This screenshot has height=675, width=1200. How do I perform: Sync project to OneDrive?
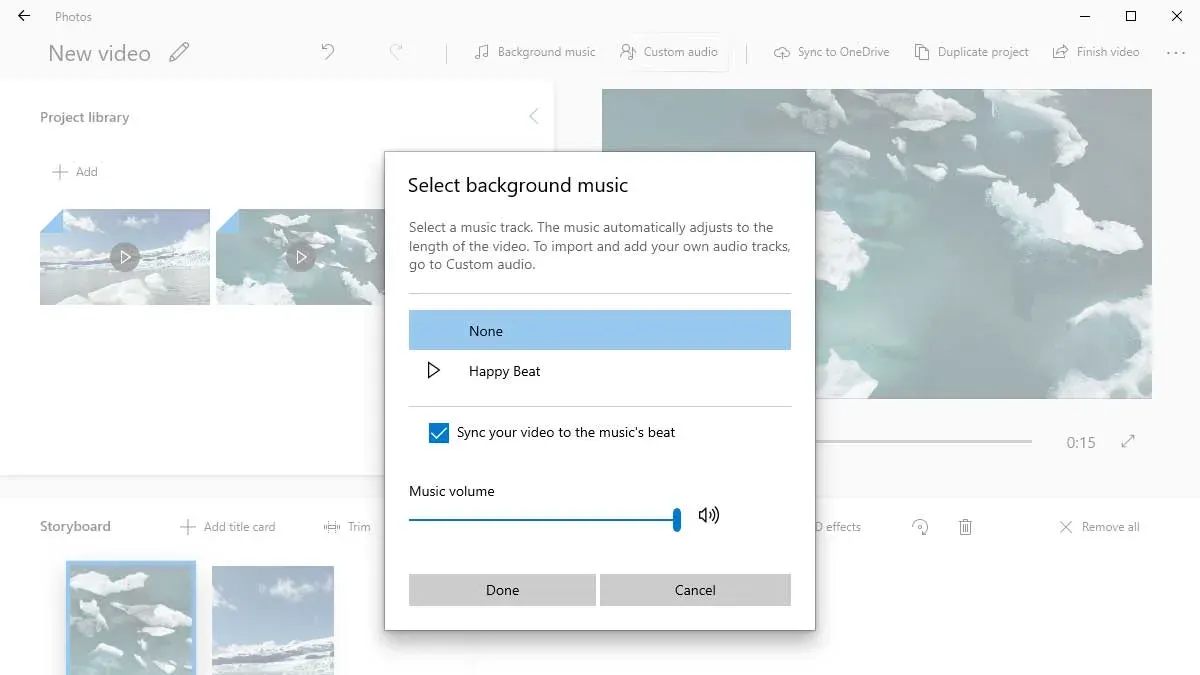point(831,52)
